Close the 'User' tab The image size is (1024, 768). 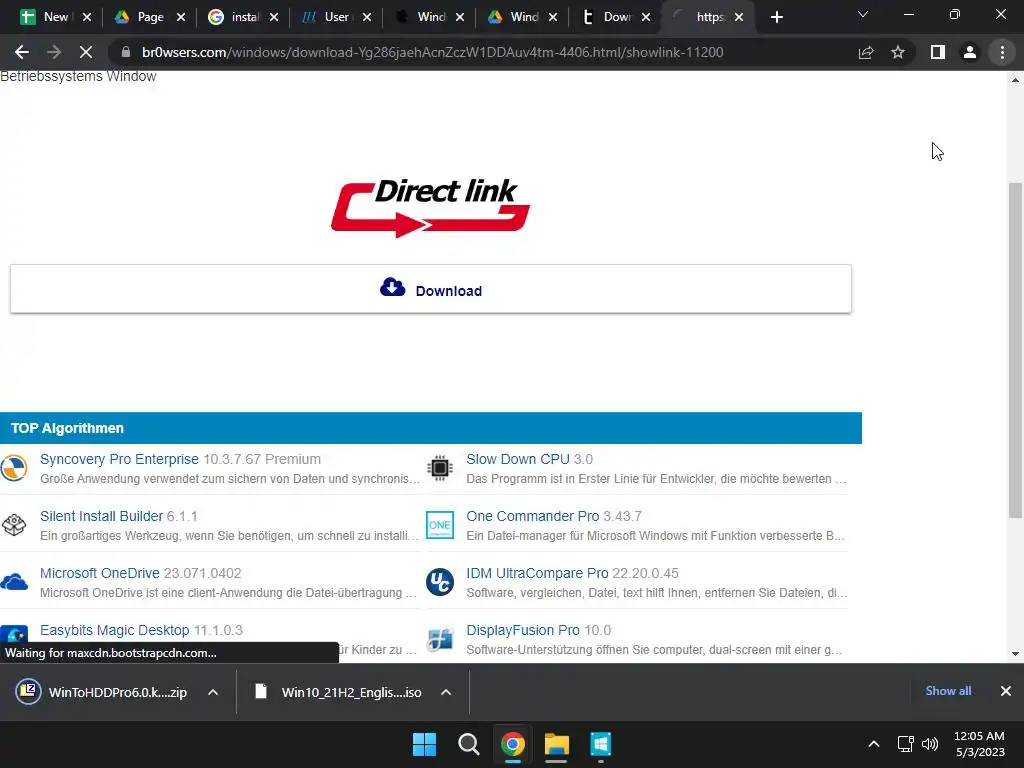(367, 17)
